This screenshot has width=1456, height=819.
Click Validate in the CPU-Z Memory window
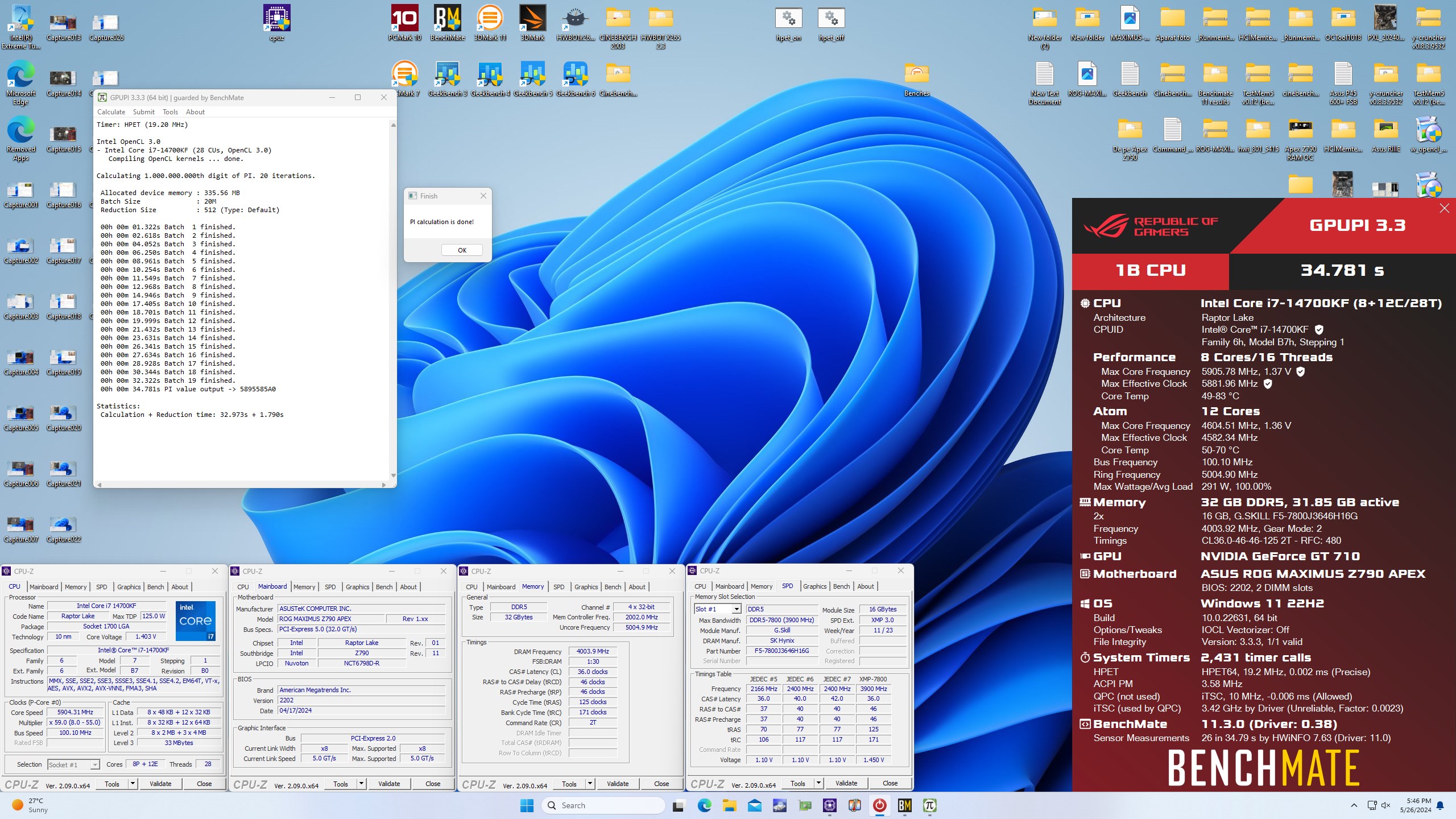pos(618,784)
